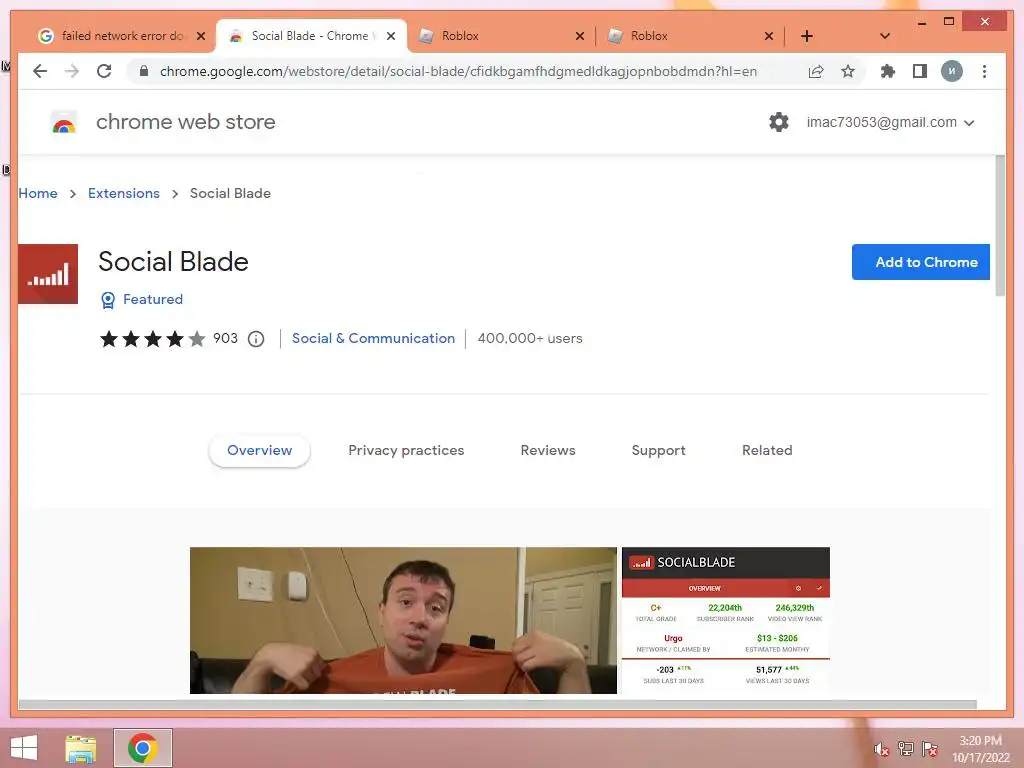Open Web Store settings gear
1024x768 pixels.
pos(778,122)
